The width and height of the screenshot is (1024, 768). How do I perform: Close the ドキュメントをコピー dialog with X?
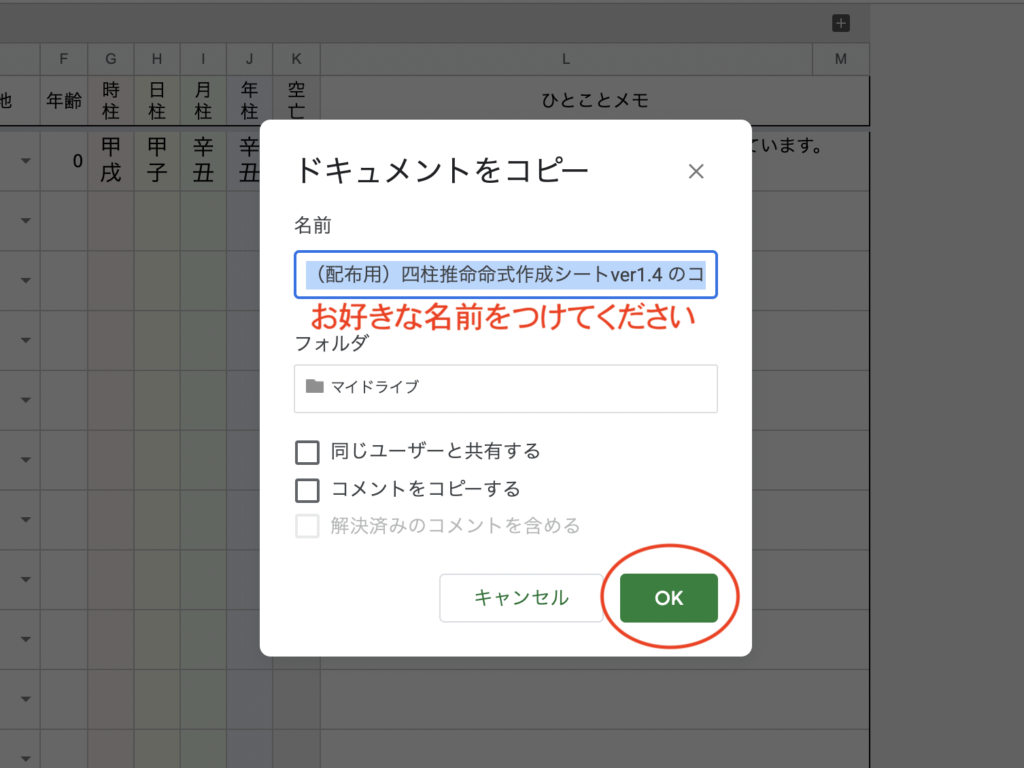pyautogui.click(x=696, y=171)
